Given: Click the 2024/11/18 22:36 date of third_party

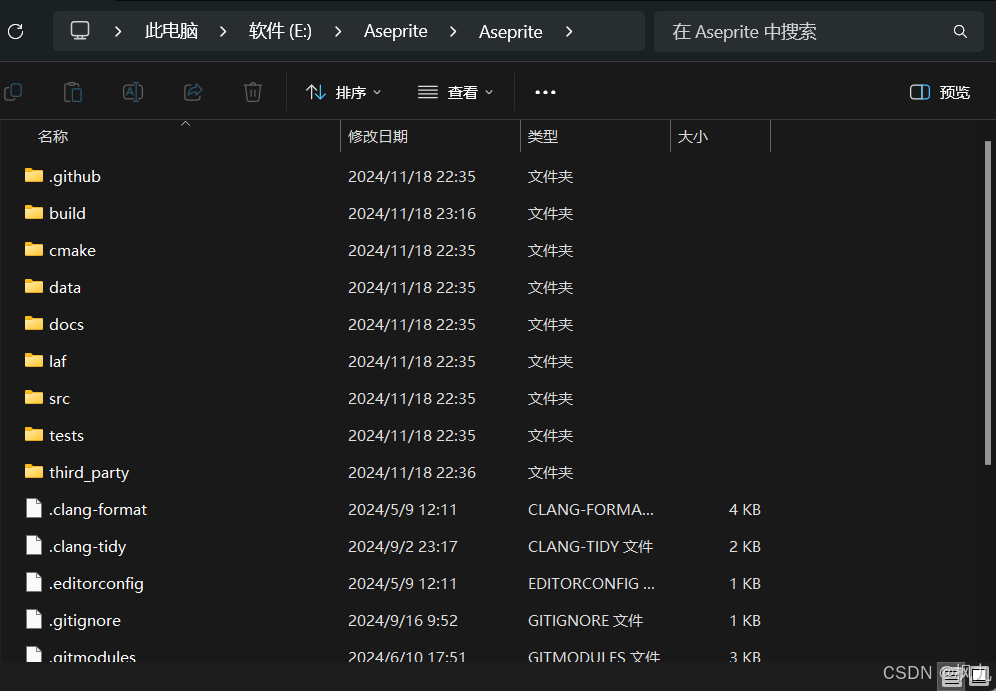Looking at the screenshot, I should [412, 473].
